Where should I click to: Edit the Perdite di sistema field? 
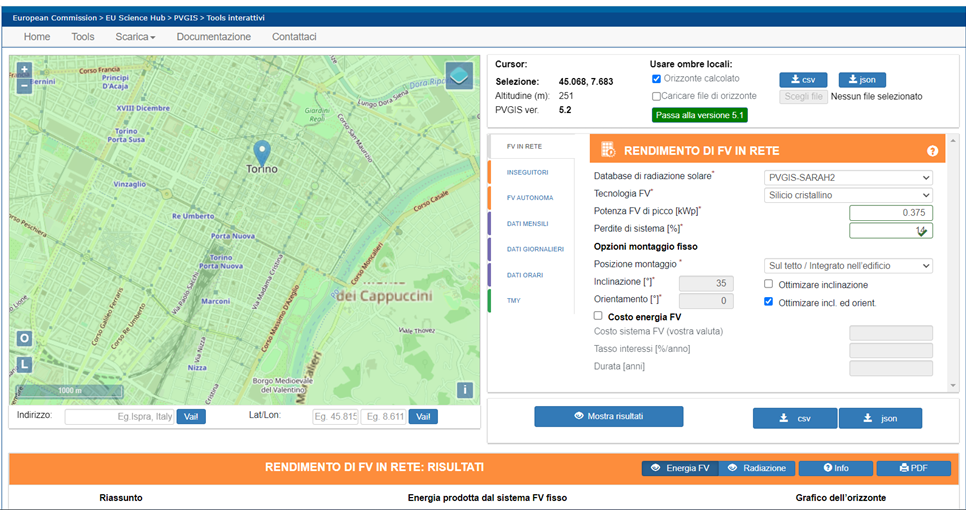coord(891,230)
